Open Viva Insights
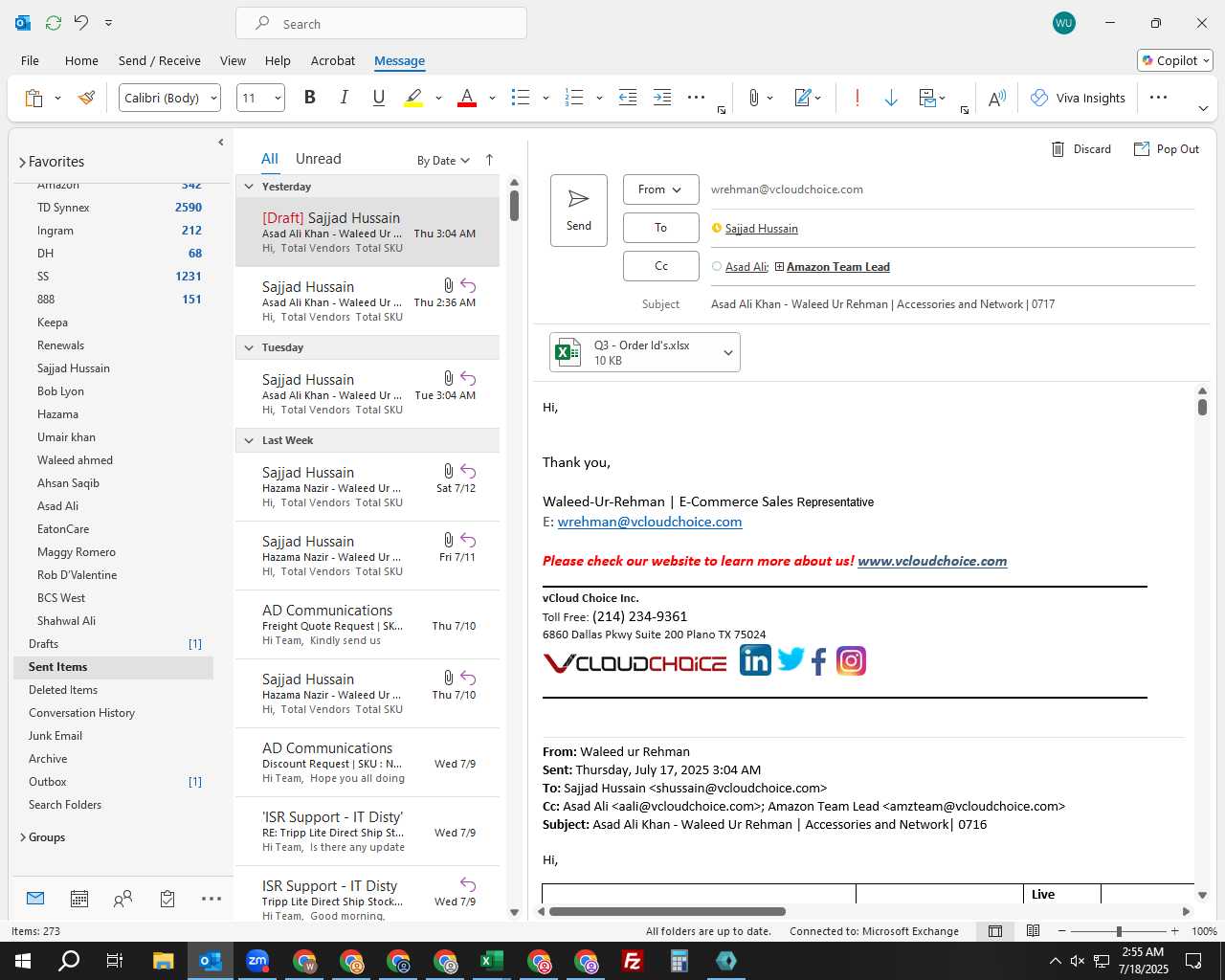 click(x=1078, y=98)
